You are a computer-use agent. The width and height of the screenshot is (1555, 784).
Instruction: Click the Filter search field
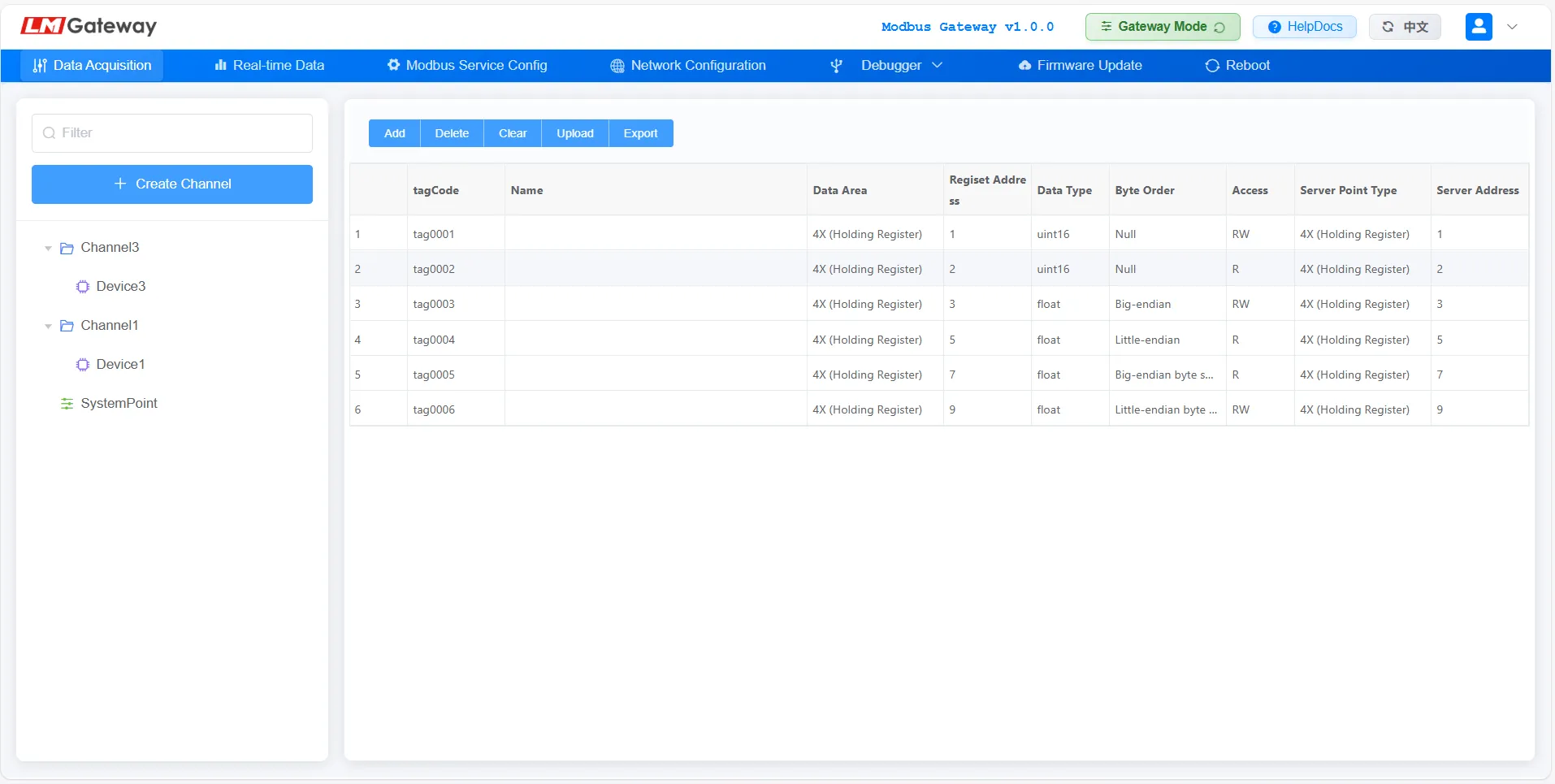(172, 133)
